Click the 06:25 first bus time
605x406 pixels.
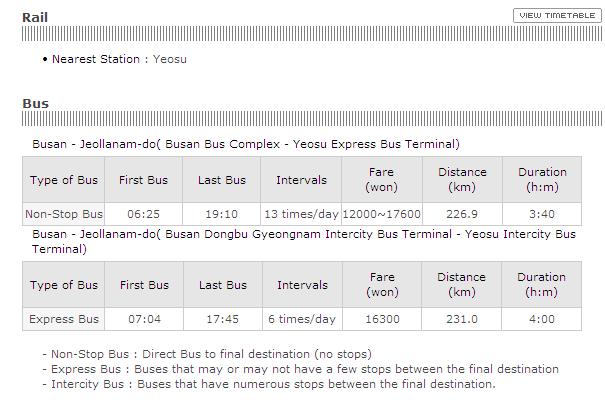pyautogui.click(x=144, y=214)
